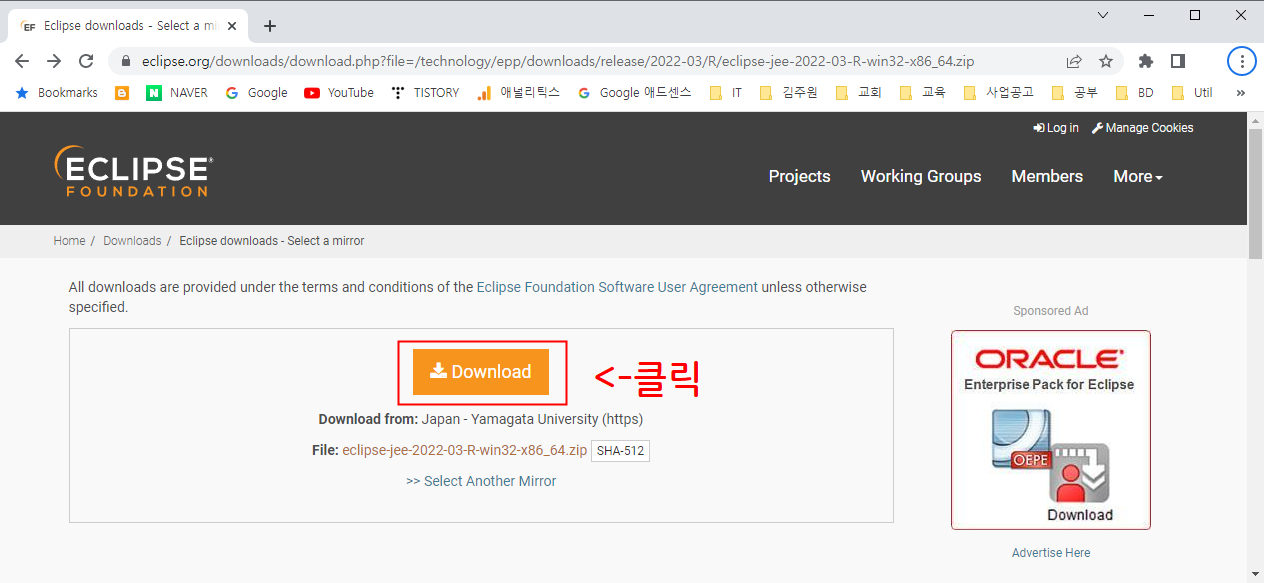Open the Google bookmark
Image resolution: width=1264 pixels, height=583 pixels.
(x=256, y=92)
